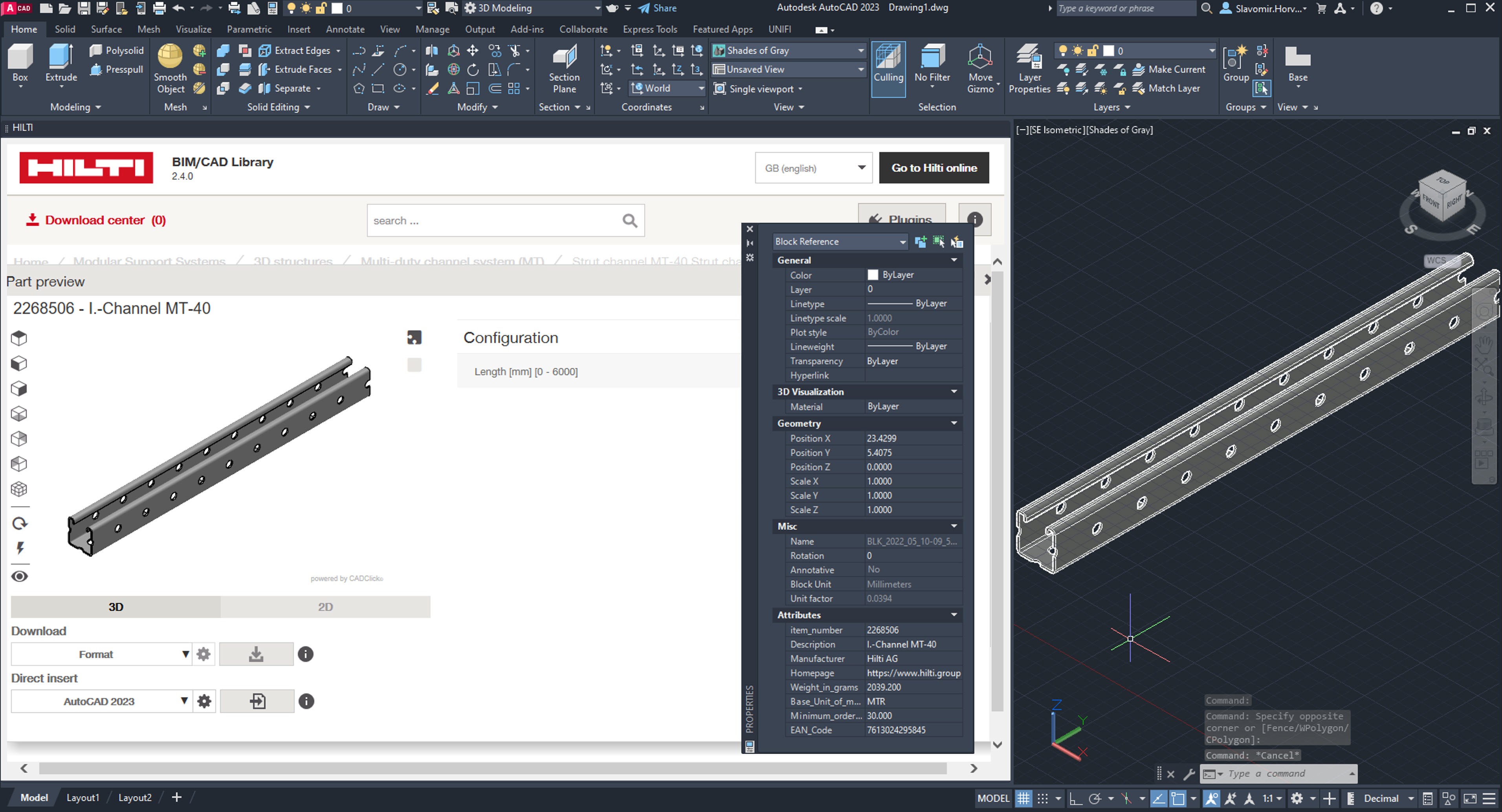Image resolution: width=1502 pixels, height=812 pixels.
Task: Activate the Move Gizmo icon
Action: click(x=979, y=57)
